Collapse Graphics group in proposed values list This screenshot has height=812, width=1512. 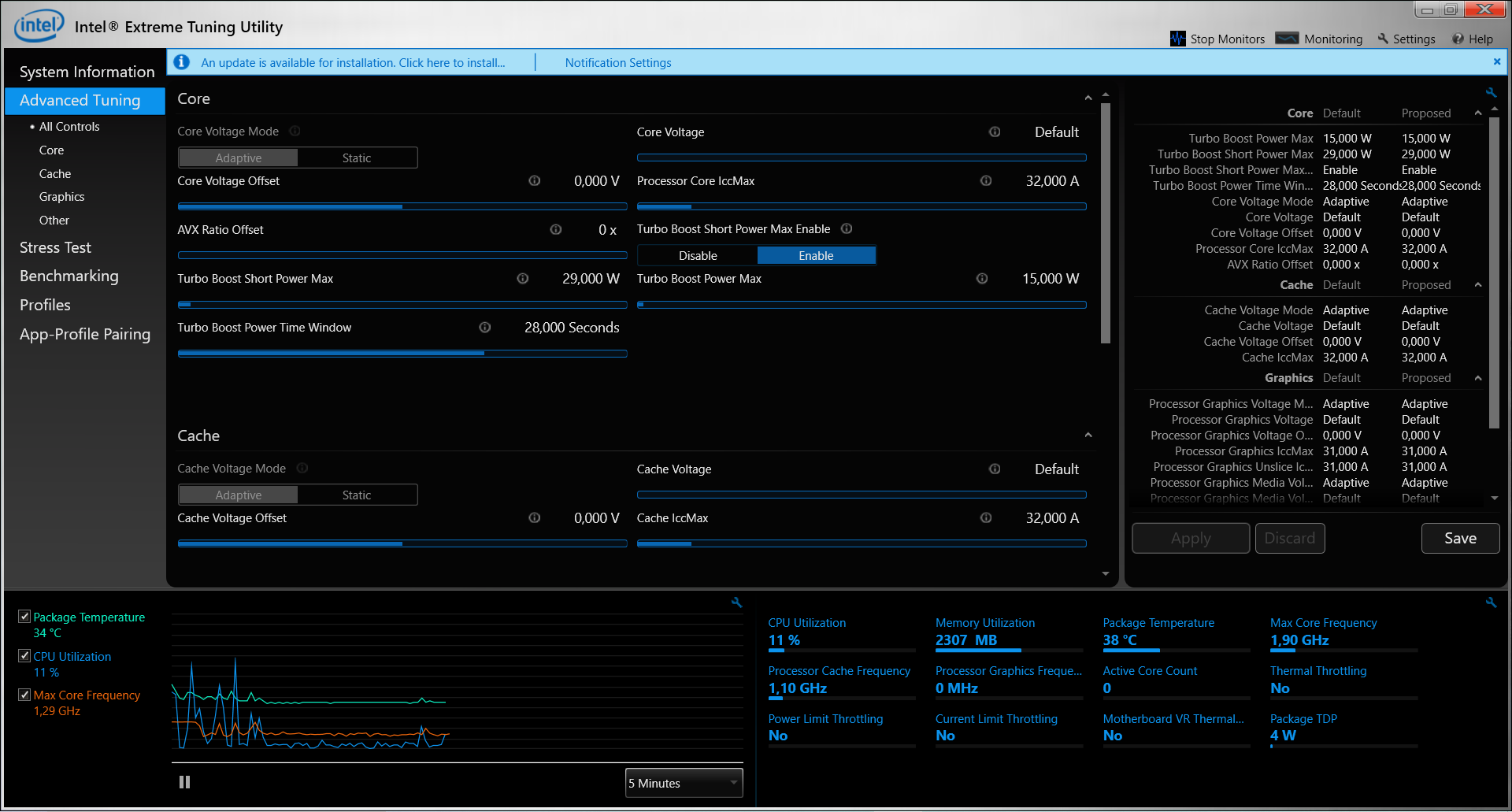[1478, 379]
